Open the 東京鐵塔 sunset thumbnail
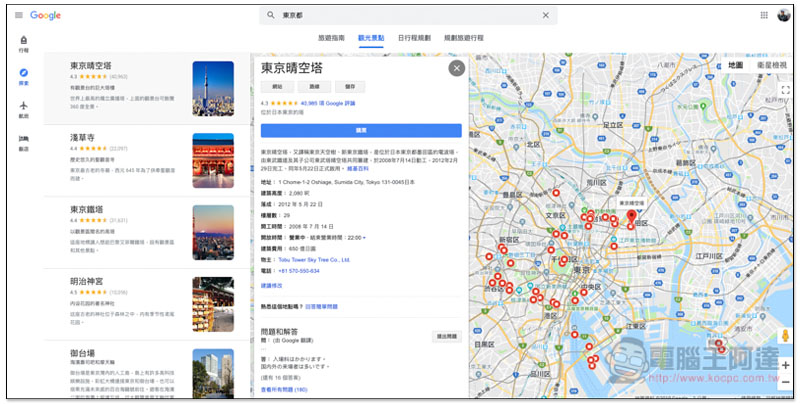Image resolution: width=800 pixels, height=404 pixels. point(213,233)
